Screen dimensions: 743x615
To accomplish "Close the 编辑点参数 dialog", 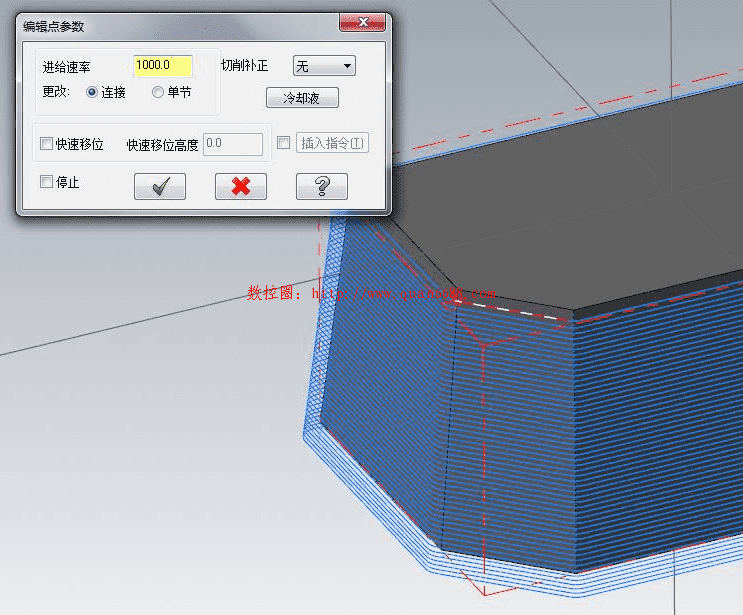I will (x=361, y=23).
